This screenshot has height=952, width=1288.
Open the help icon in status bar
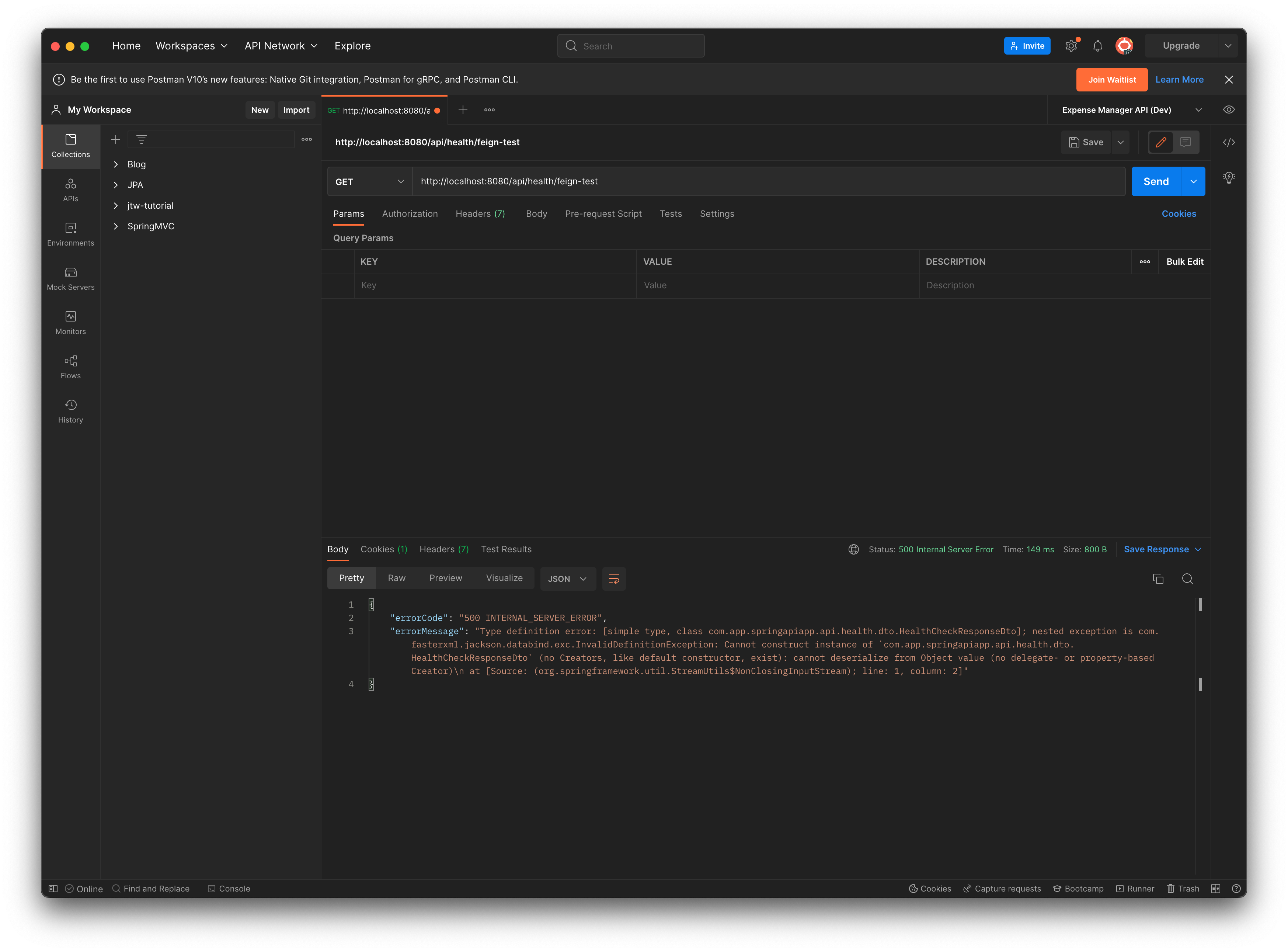pyautogui.click(x=1236, y=889)
